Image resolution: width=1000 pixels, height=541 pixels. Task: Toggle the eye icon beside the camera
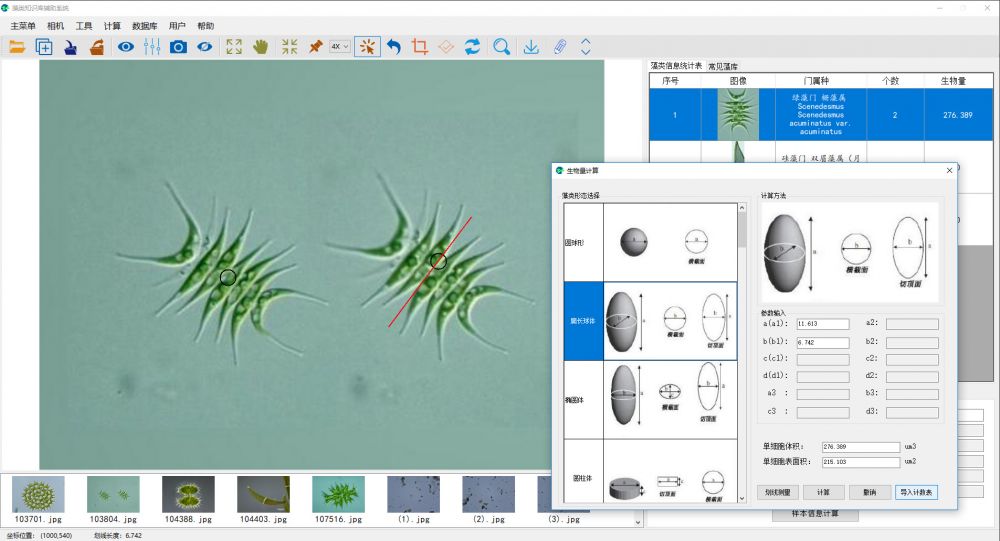click(x=204, y=46)
